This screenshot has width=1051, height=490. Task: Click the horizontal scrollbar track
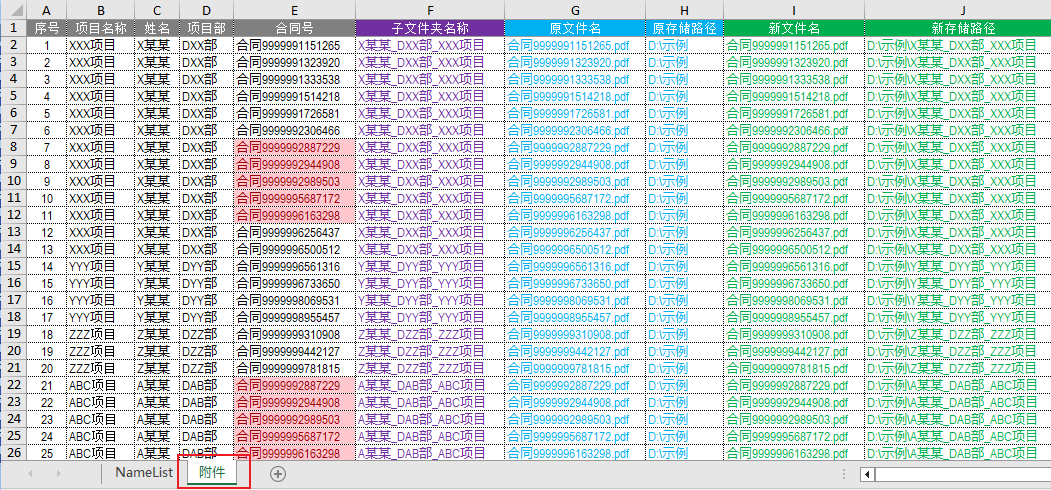click(x=960, y=474)
